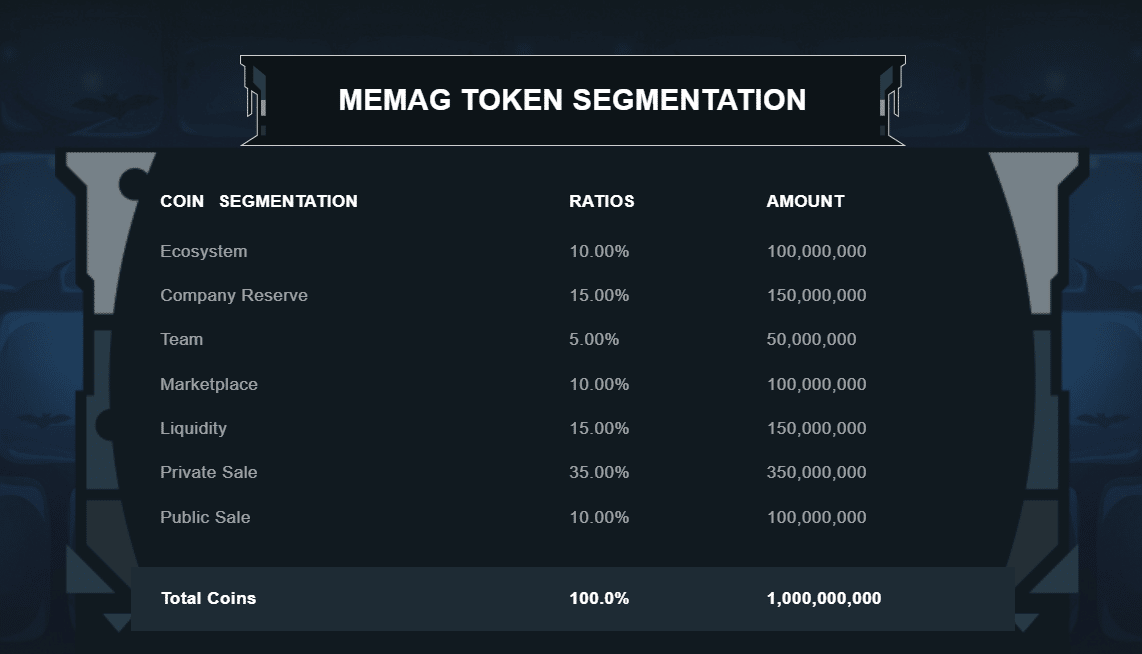
Task: Select the Ecosystem row label
Action: pyautogui.click(x=204, y=251)
